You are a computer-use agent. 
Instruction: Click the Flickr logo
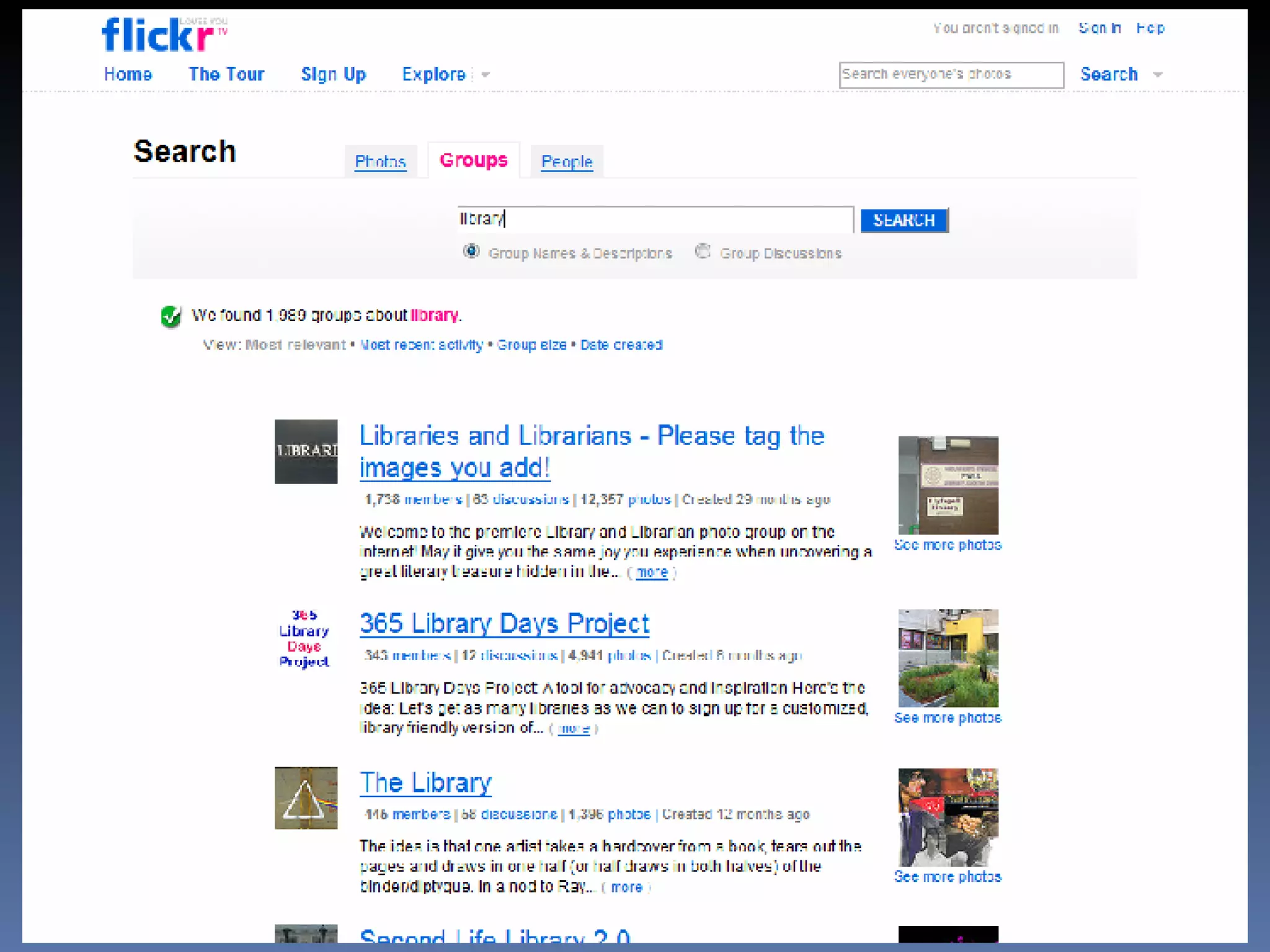tap(158, 35)
